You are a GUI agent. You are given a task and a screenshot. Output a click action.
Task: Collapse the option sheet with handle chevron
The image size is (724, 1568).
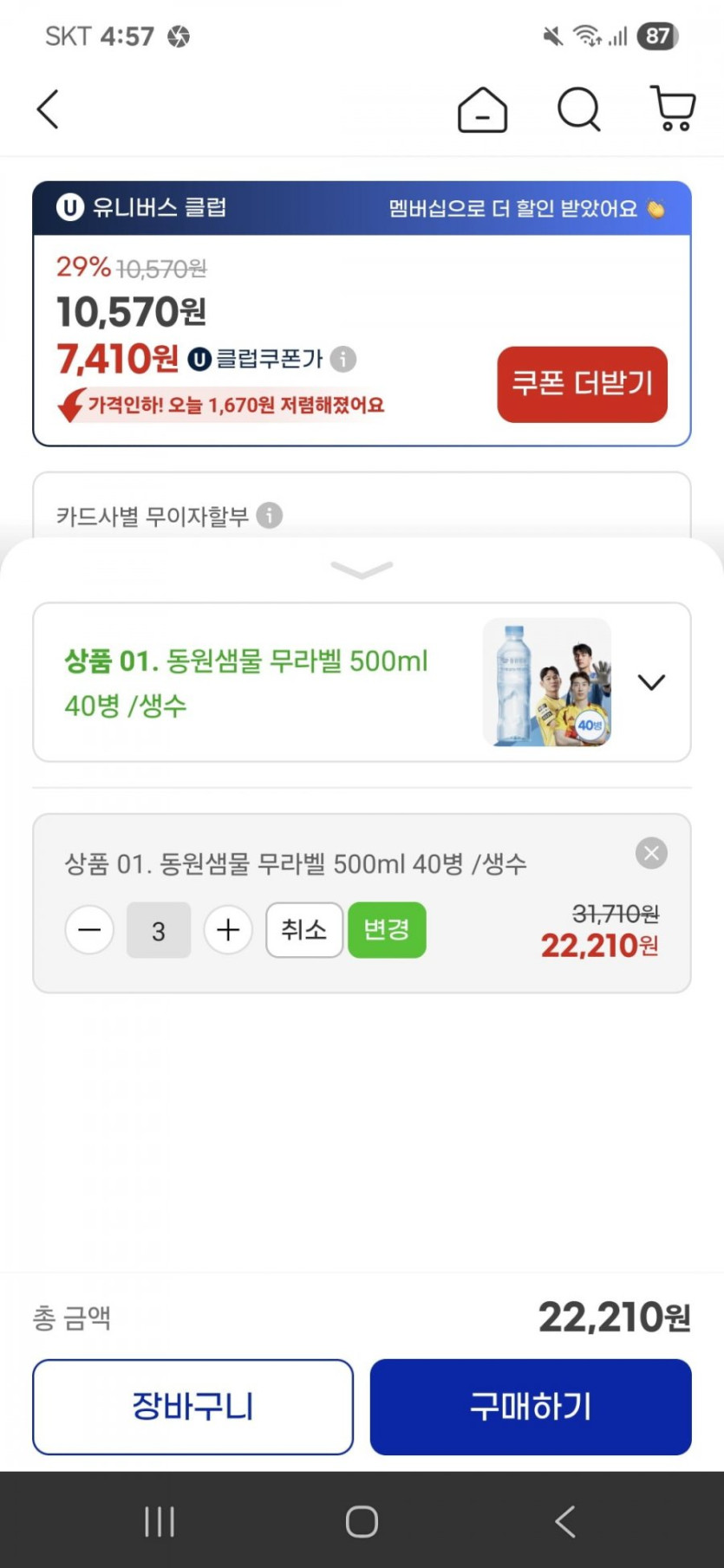click(x=362, y=569)
